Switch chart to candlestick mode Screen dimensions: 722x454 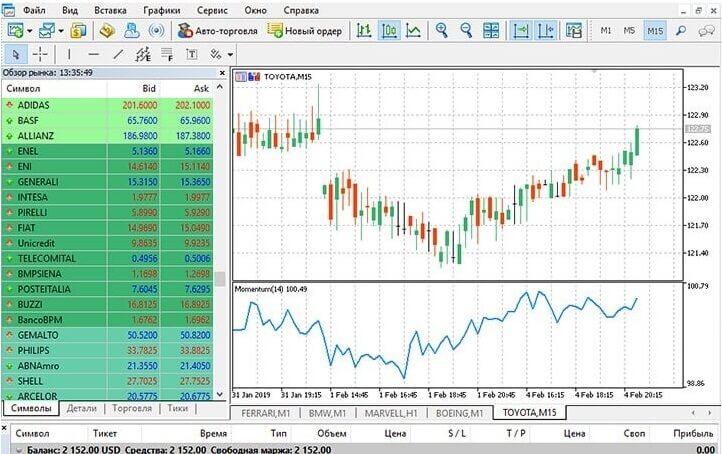pos(389,31)
